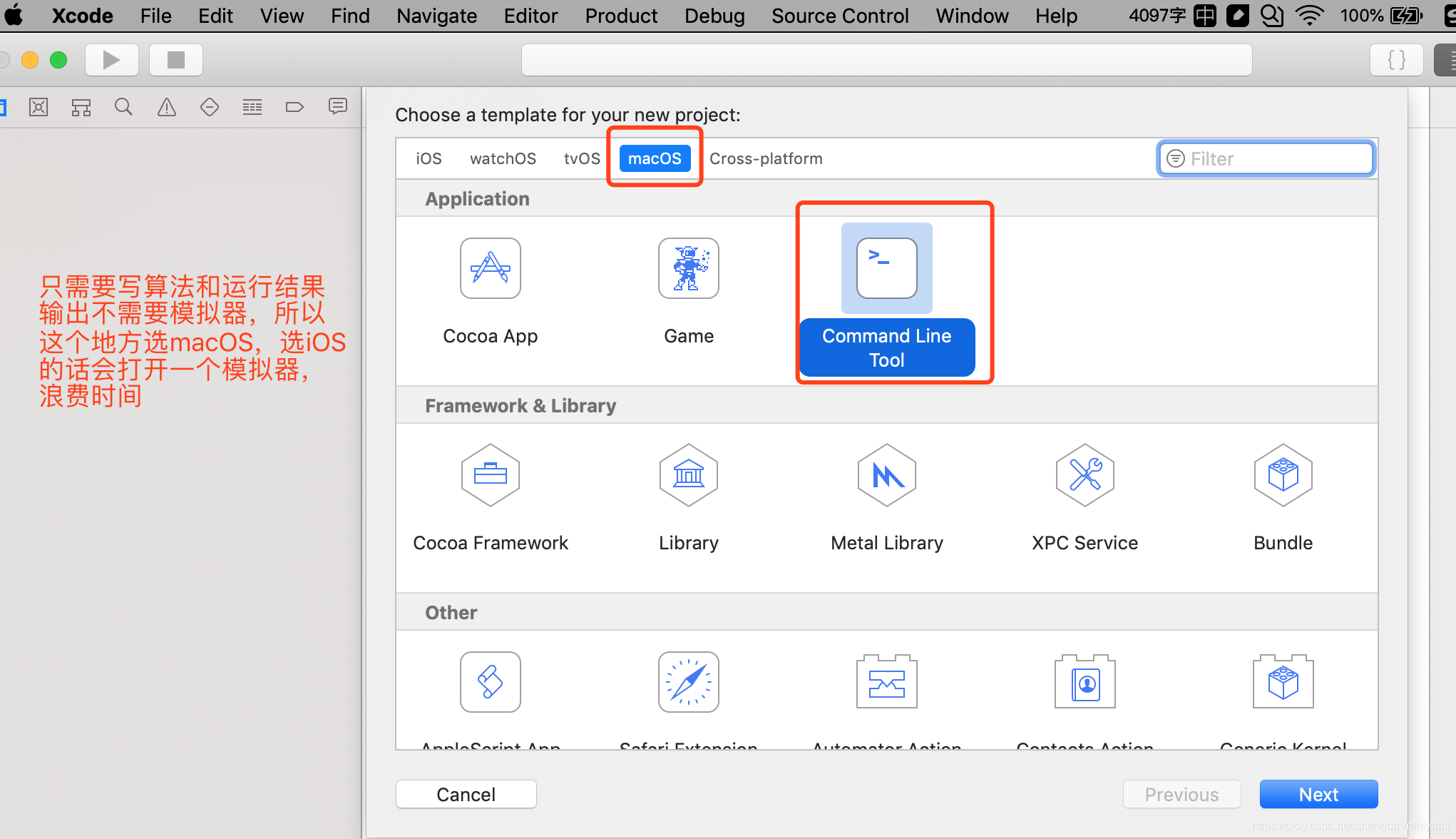1456x839 pixels.
Task: Pick the Safari Extension template icon
Action: tap(688, 682)
